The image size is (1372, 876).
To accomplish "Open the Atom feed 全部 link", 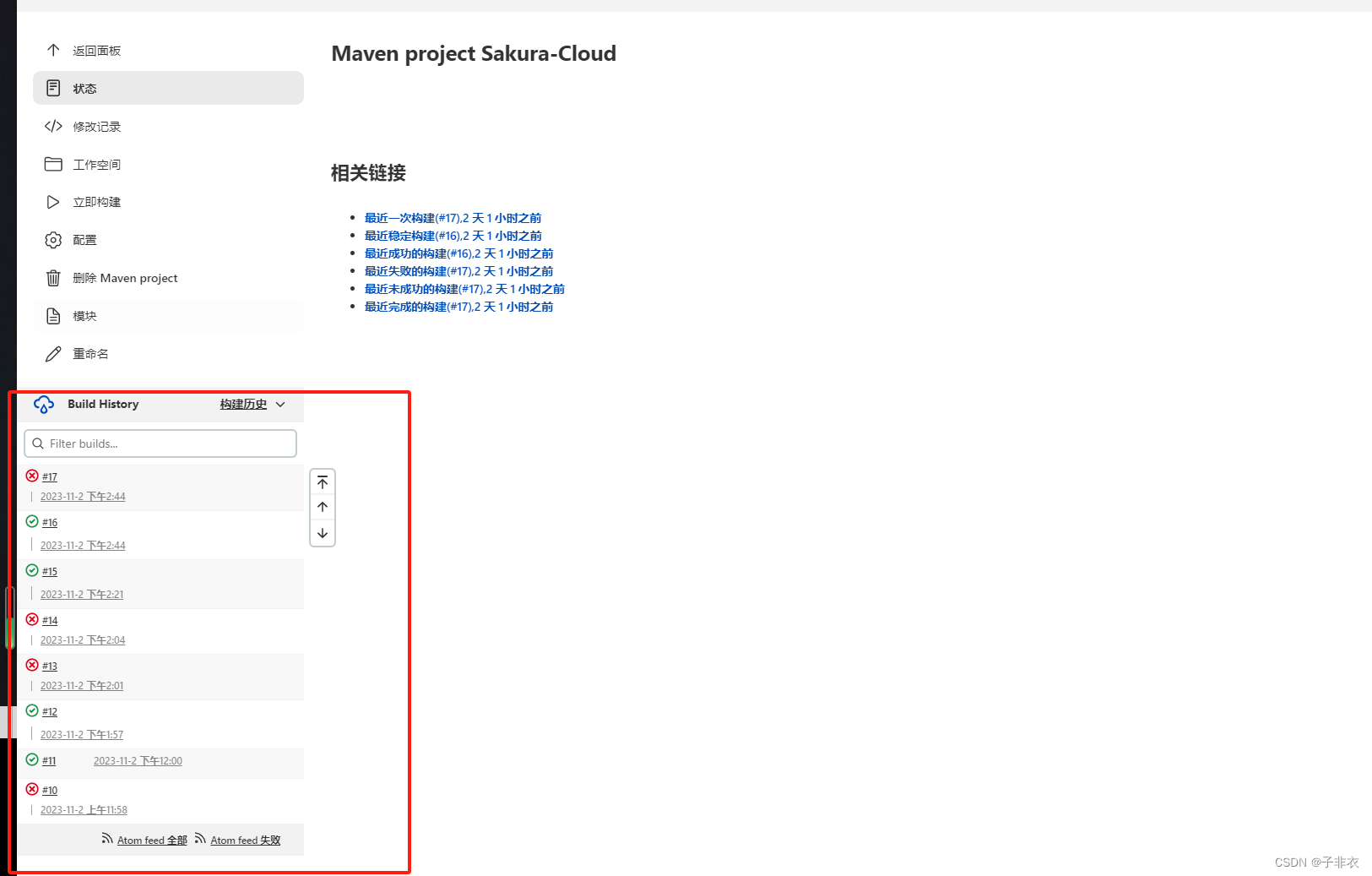I will 152,841.
